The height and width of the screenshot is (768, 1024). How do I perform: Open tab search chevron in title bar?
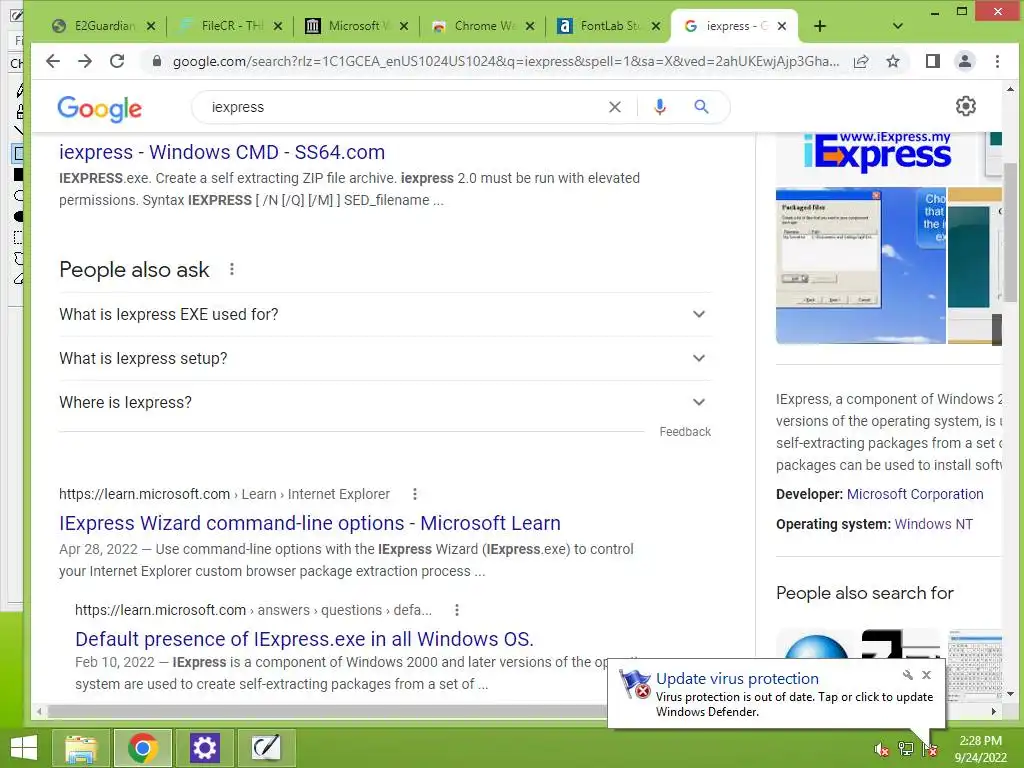click(898, 26)
